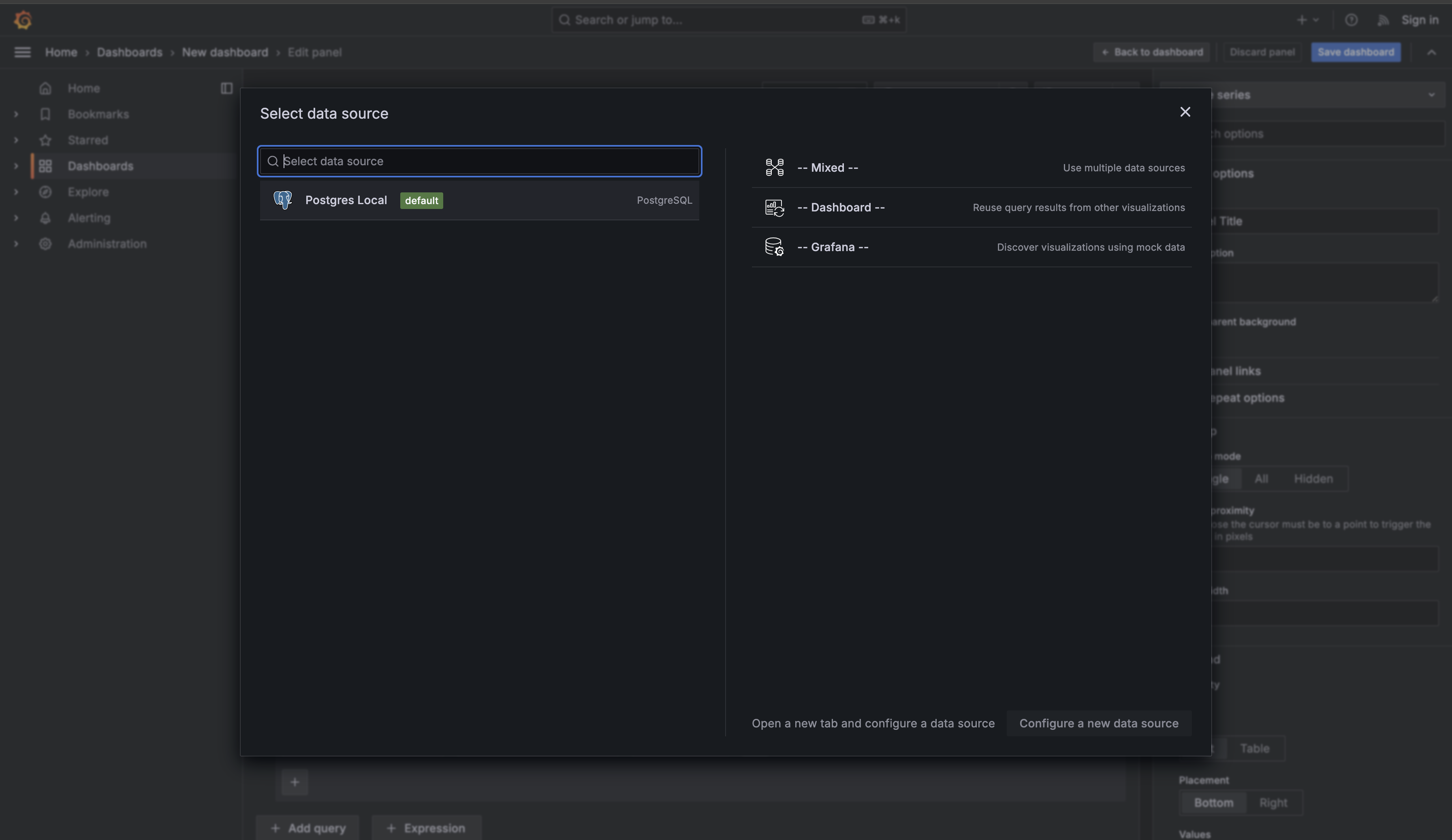Click the Postgres elephant icon
Screen dimensions: 1452x840
(x=282, y=200)
